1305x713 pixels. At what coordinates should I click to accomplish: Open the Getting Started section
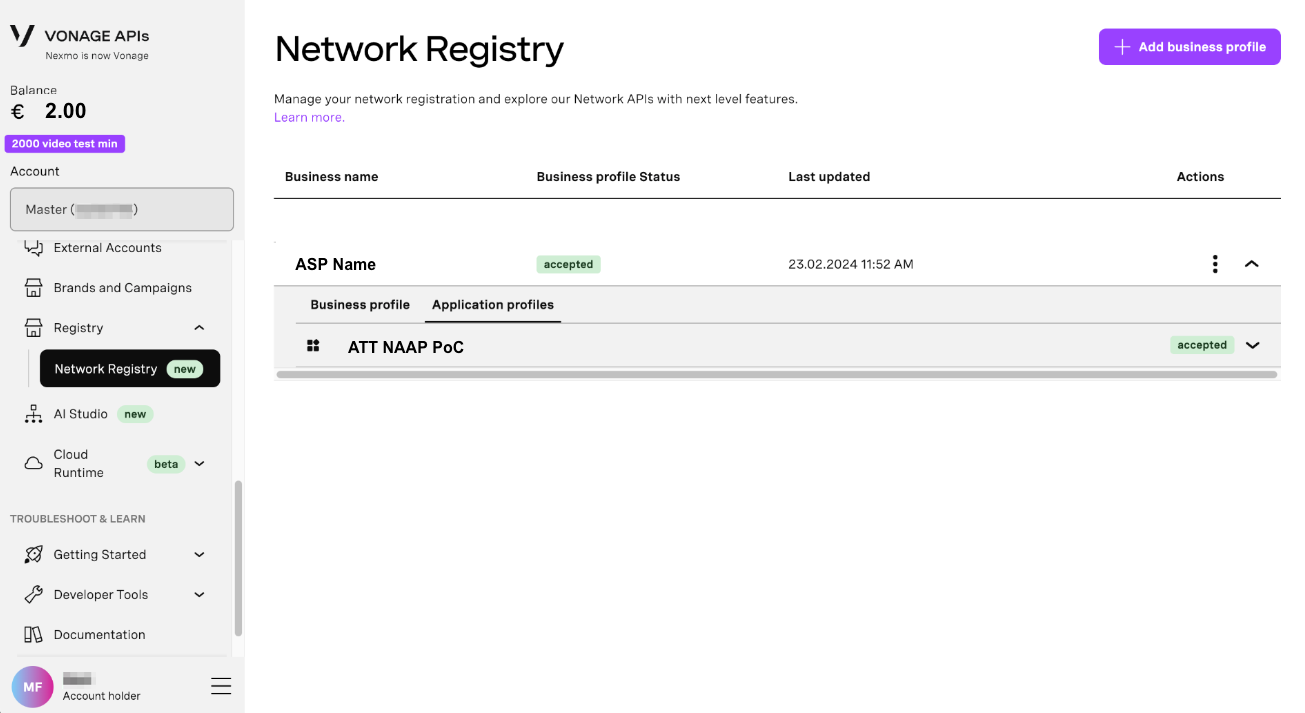coord(100,554)
